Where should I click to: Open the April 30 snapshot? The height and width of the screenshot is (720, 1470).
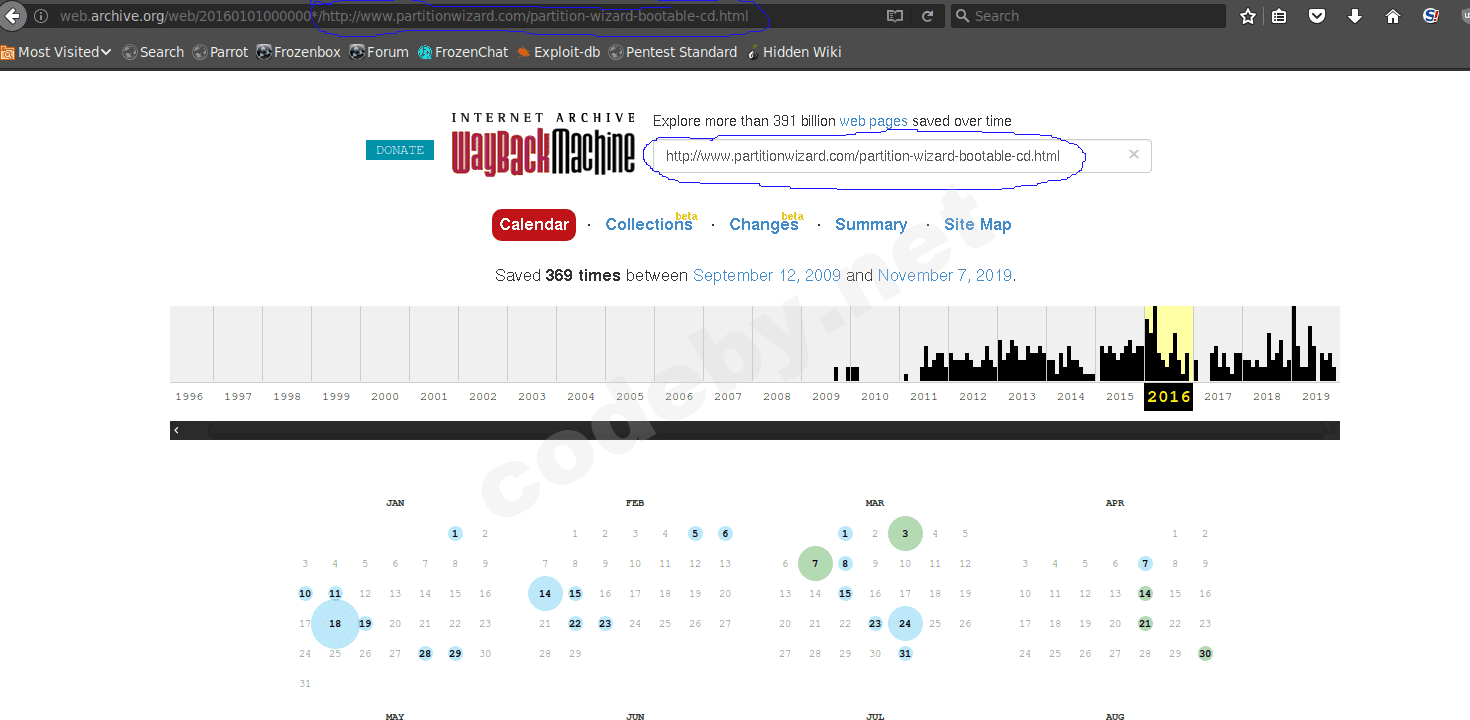pos(1205,654)
